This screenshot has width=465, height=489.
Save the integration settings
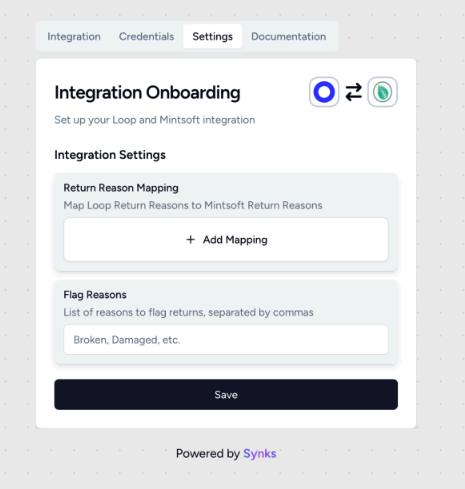(226, 395)
